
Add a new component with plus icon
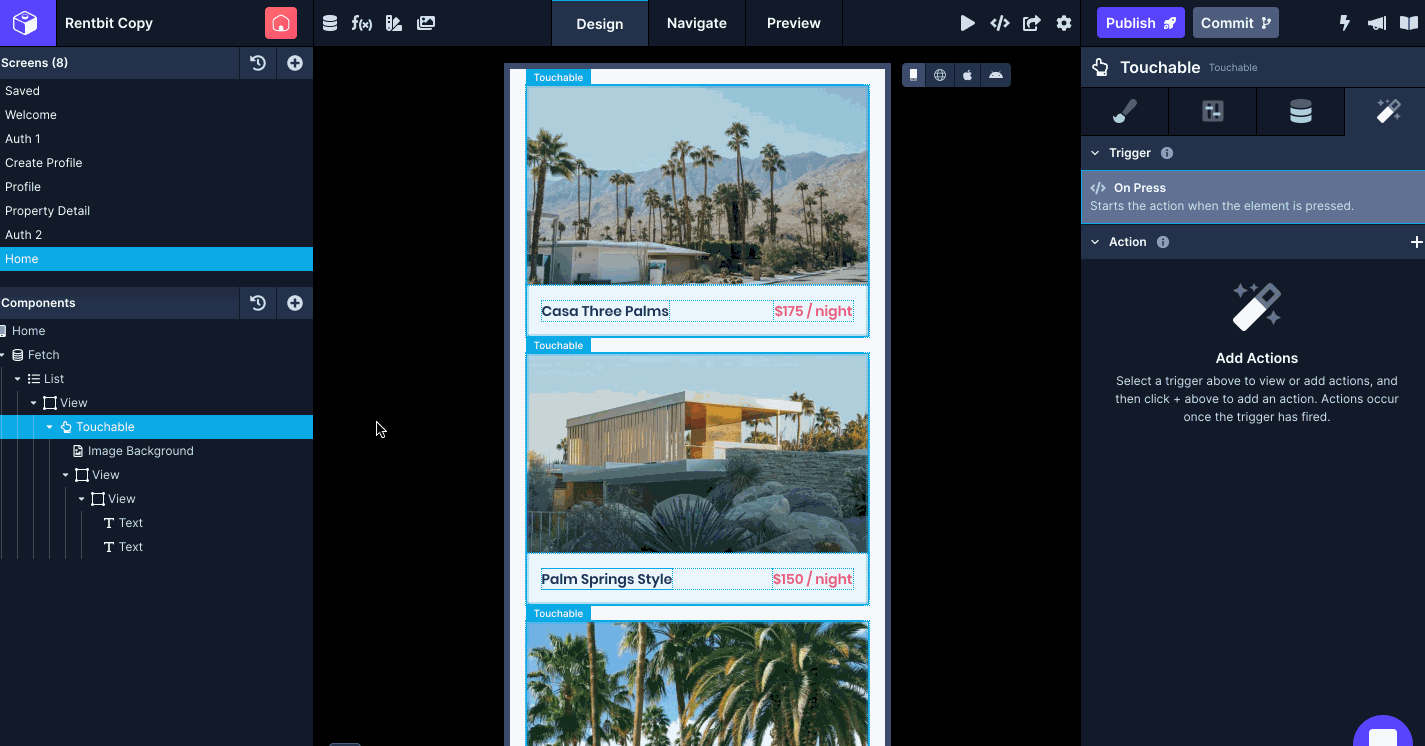(295, 303)
